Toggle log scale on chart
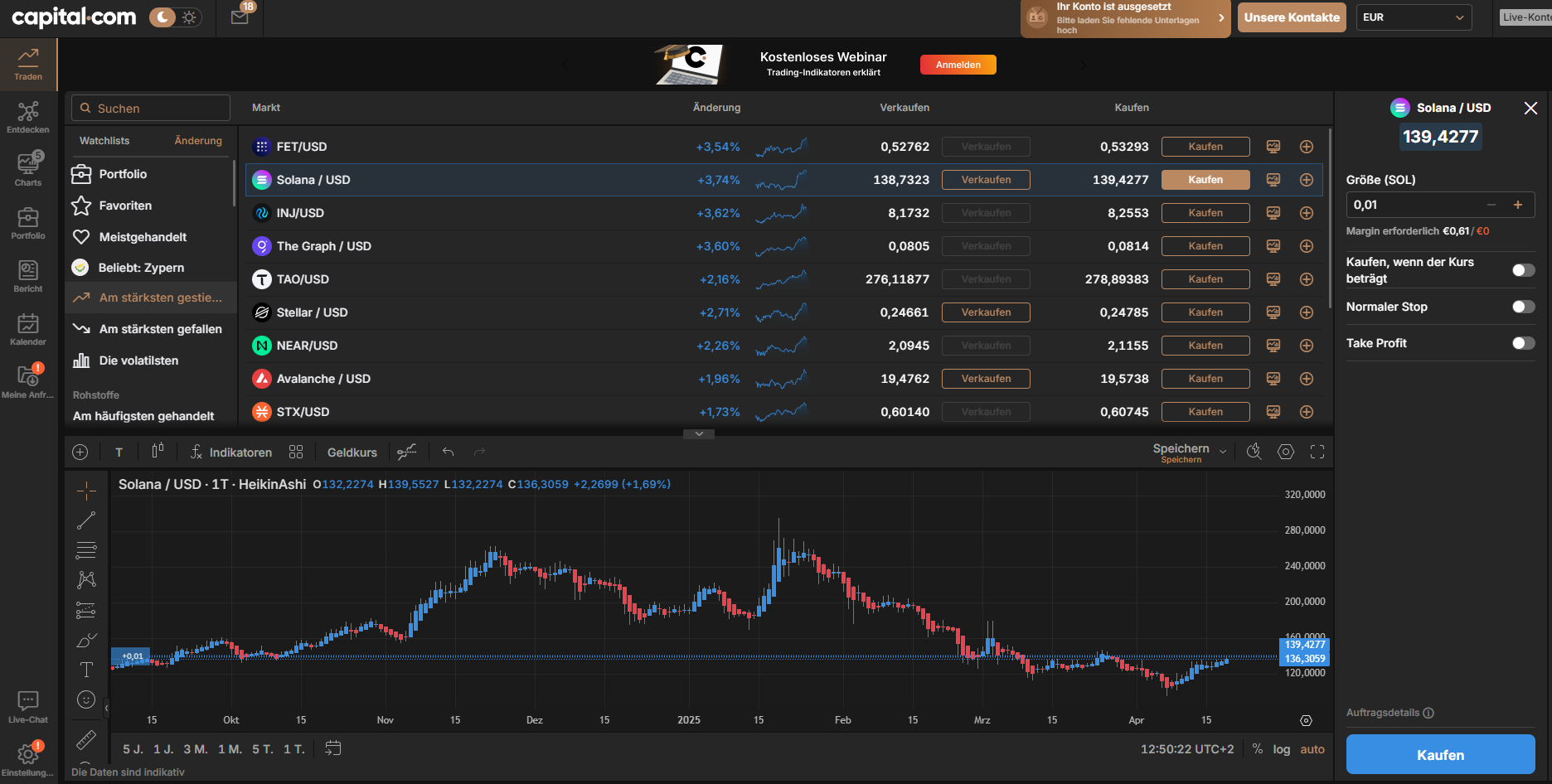1552x784 pixels. 1282,749
